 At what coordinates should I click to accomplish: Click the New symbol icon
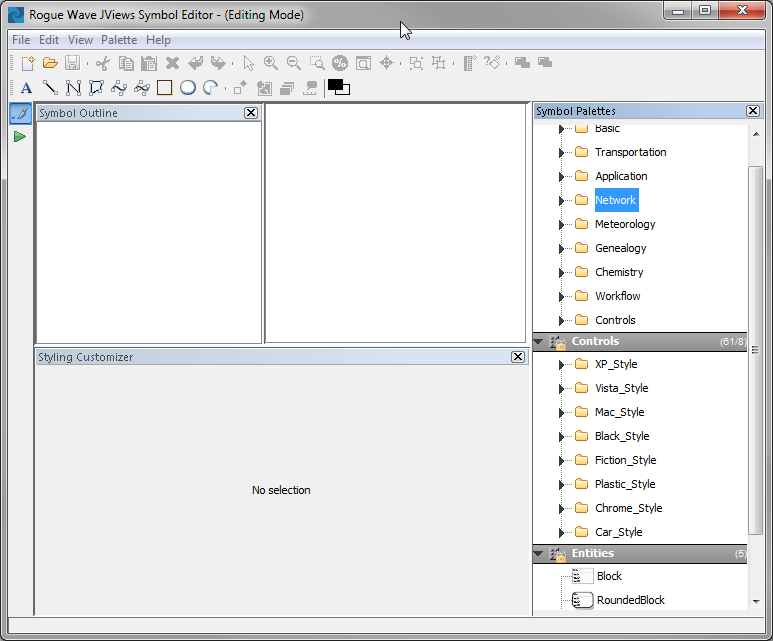click(x=28, y=63)
